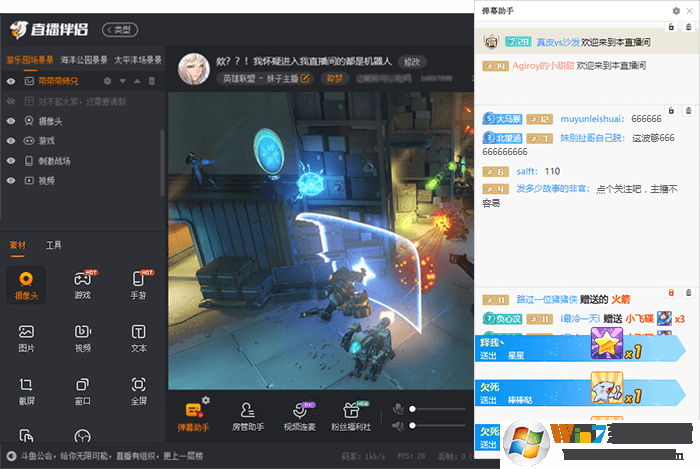Image resolution: width=700 pixels, height=469 pixels.
Task: Add a 文本 text source
Action: 138,338
